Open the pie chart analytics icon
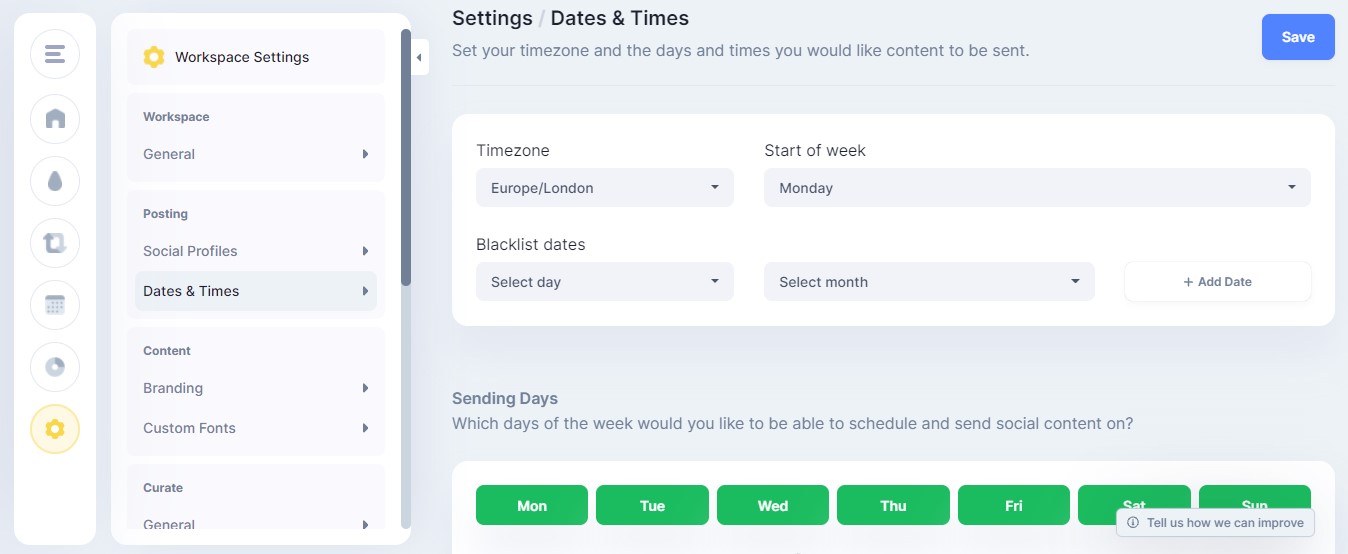 pos(55,367)
